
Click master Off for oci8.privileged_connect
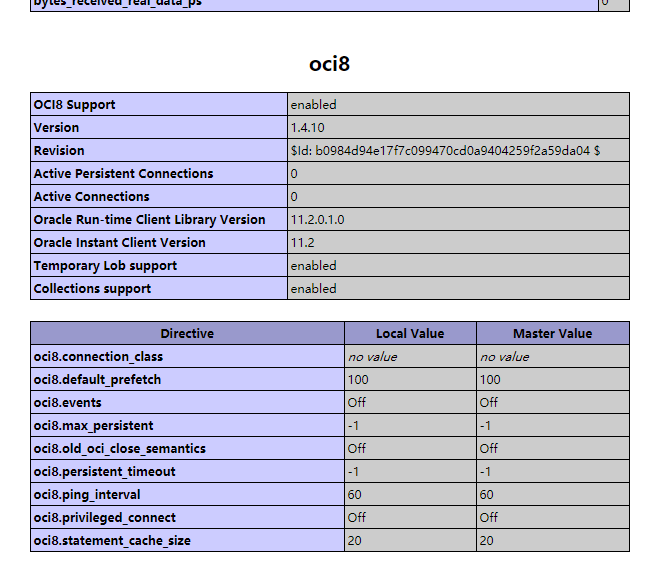point(489,518)
